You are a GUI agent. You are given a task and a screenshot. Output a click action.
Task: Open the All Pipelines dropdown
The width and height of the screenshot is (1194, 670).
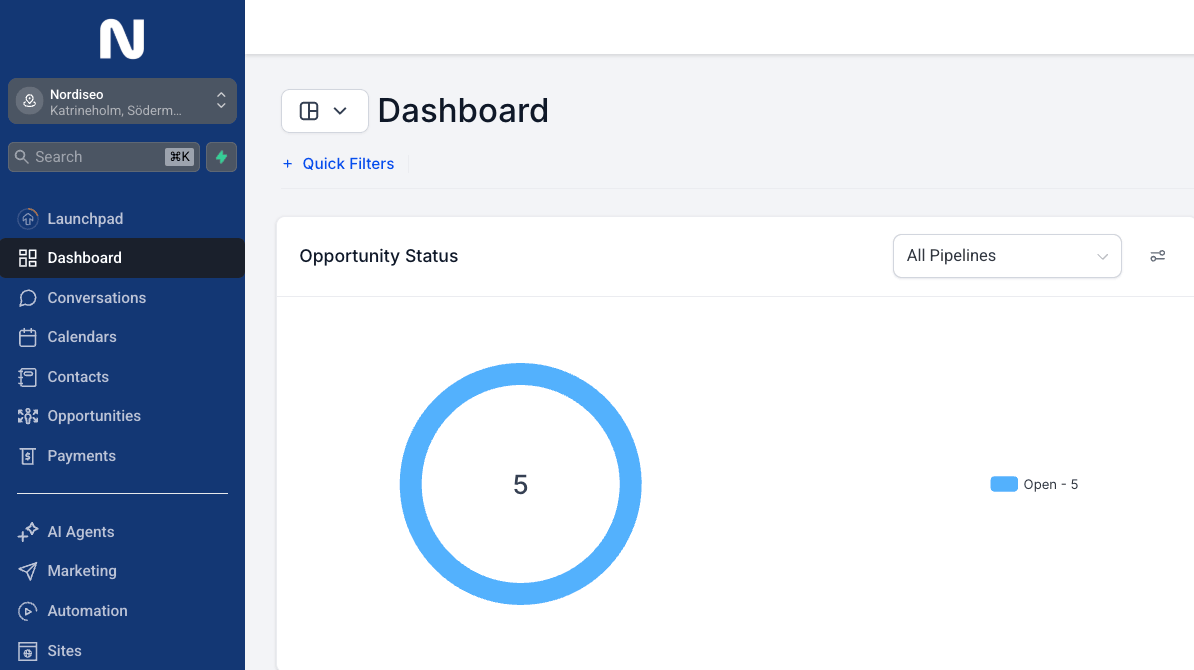1006,256
